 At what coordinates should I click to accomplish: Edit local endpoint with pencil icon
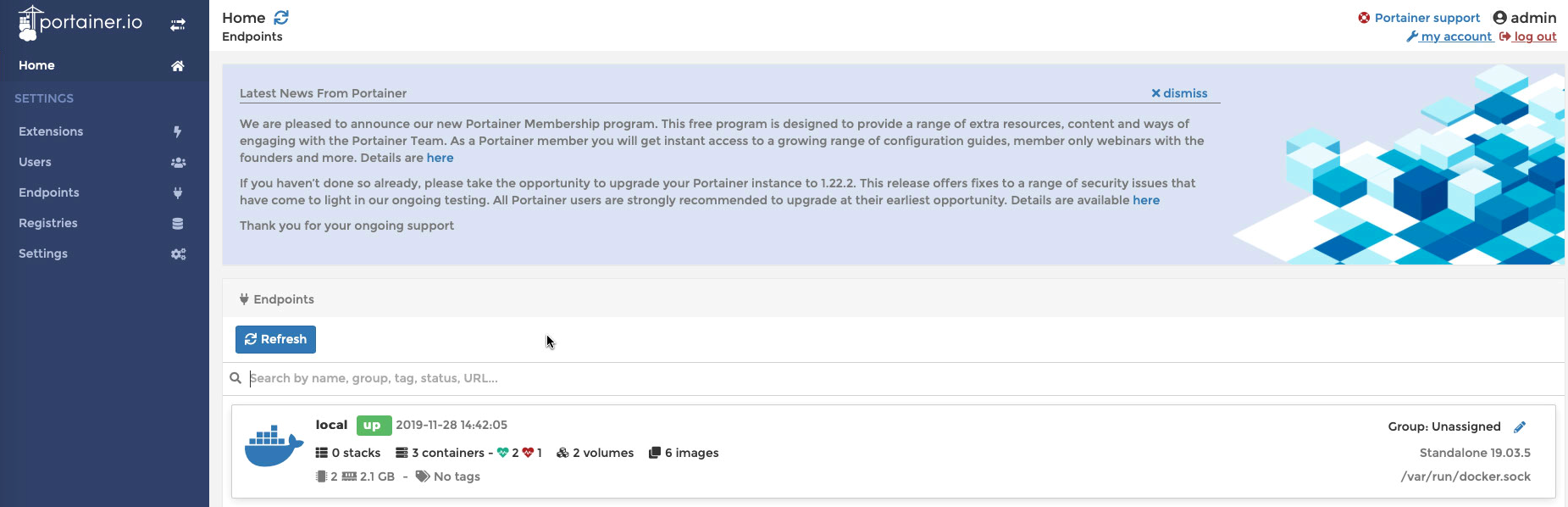1520,426
